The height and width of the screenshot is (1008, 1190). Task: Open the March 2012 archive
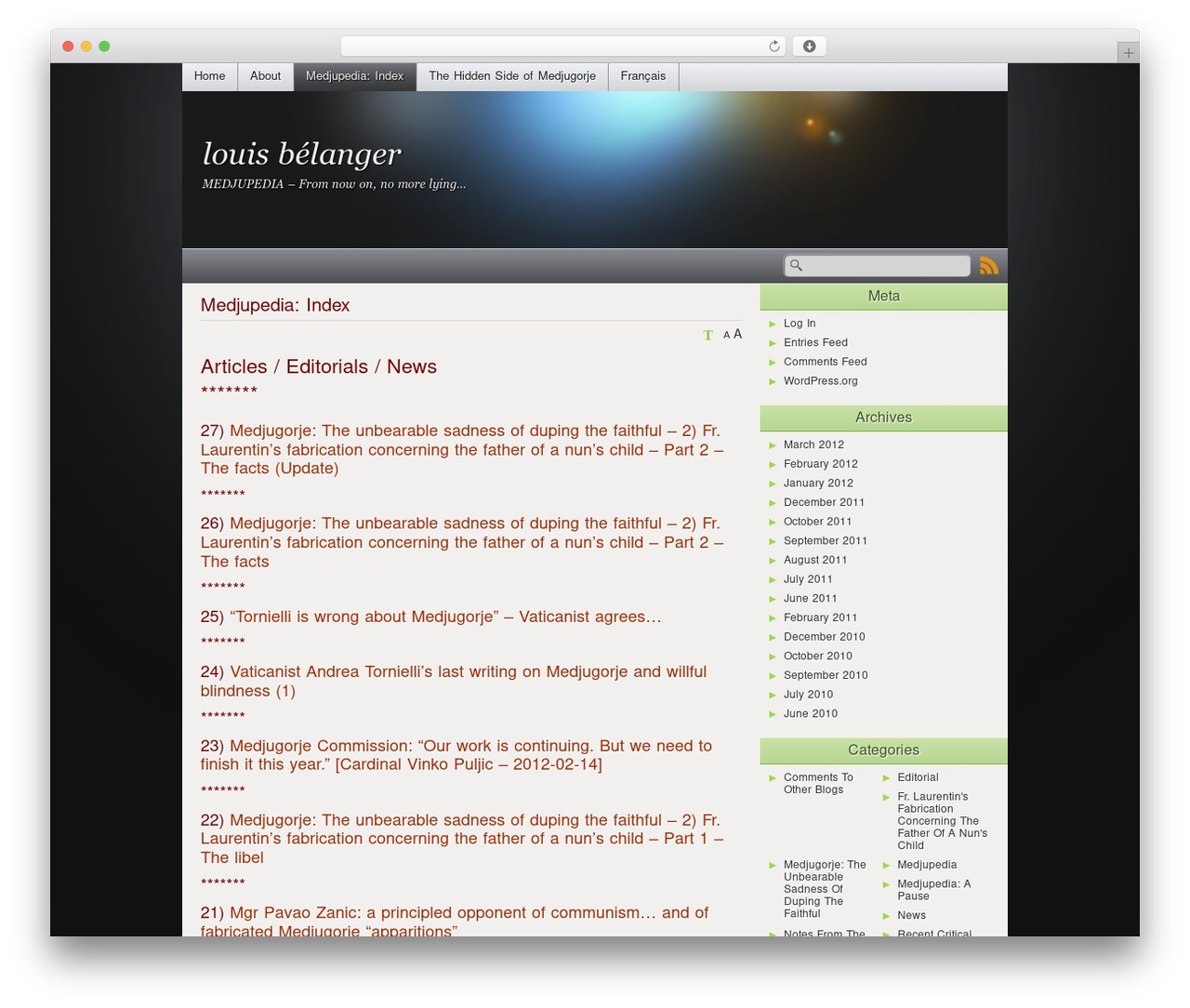click(x=813, y=444)
